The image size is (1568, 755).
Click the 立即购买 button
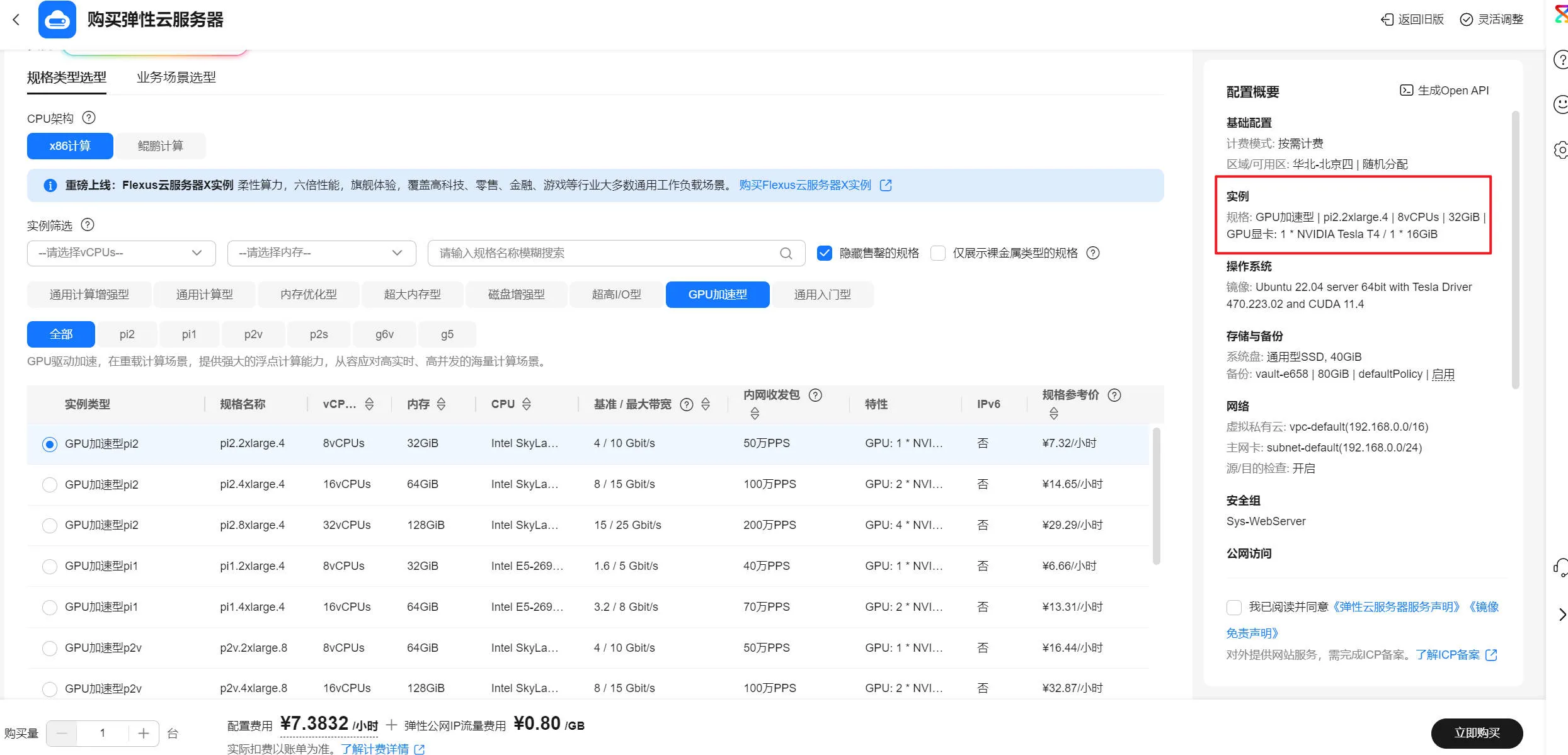(1476, 733)
